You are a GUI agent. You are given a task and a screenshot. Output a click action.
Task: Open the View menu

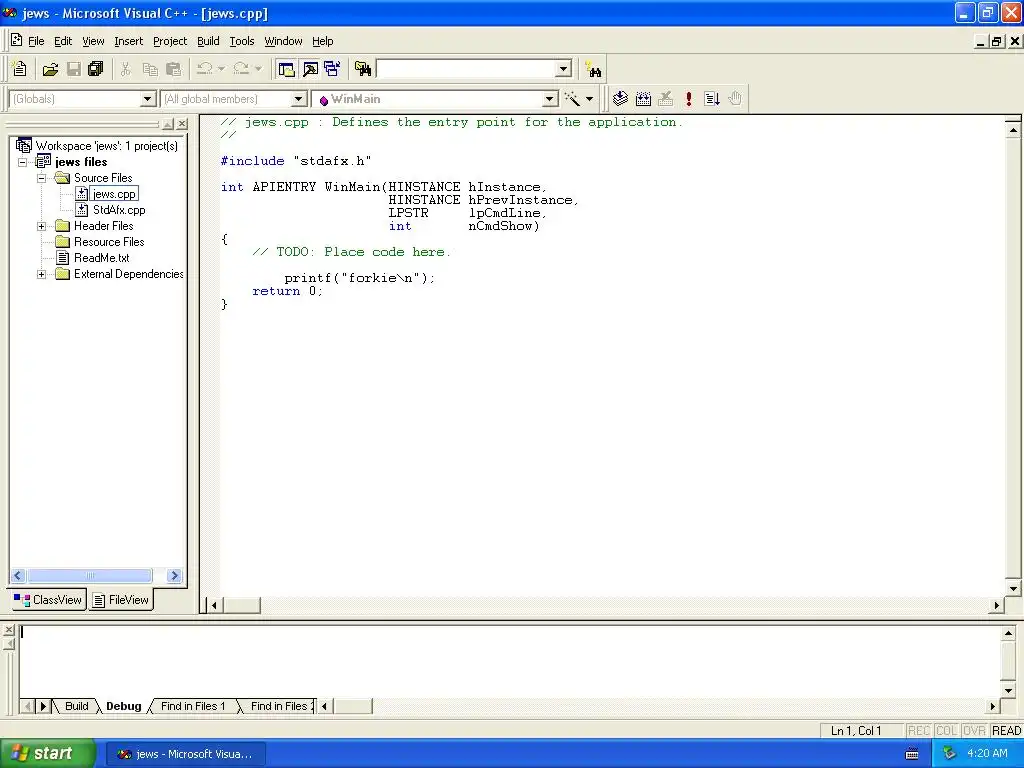pyautogui.click(x=93, y=41)
